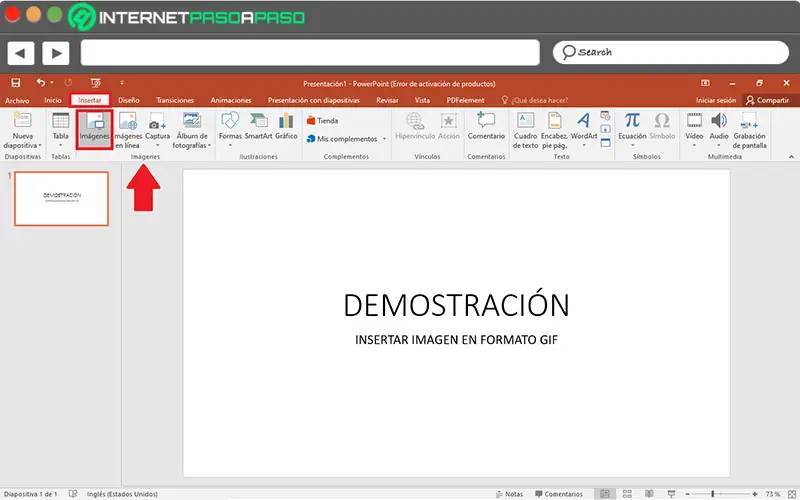The height and width of the screenshot is (500, 800).
Task: Click the Iniciar sesión link
Action: pyautogui.click(x=715, y=100)
